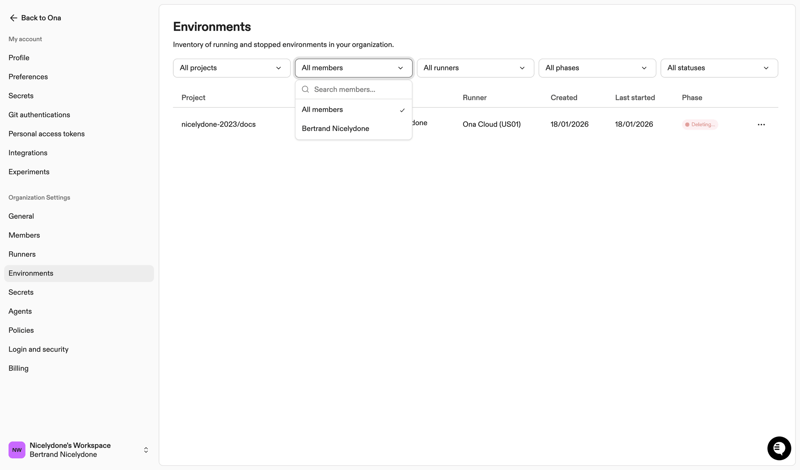Open Secrets under My account
Image resolution: width=800 pixels, height=470 pixels.
pyautogui.click(x=79, y=96)
